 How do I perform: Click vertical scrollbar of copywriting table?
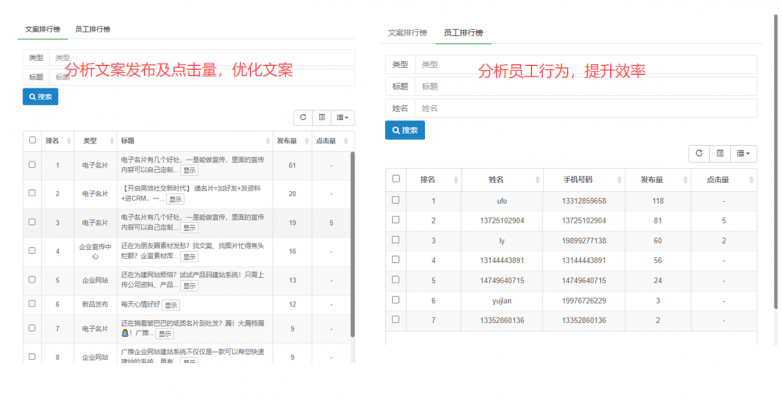coord(353,244)
